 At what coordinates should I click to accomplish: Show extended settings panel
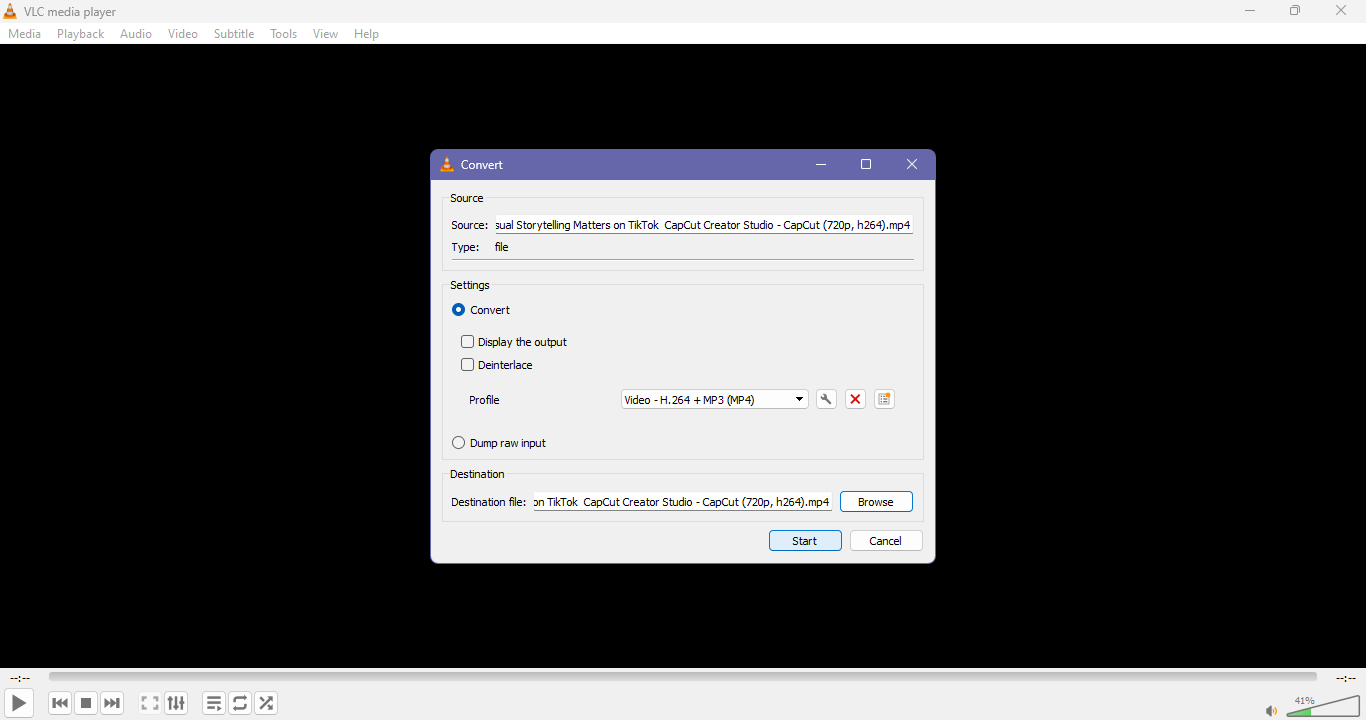(176, 703)
